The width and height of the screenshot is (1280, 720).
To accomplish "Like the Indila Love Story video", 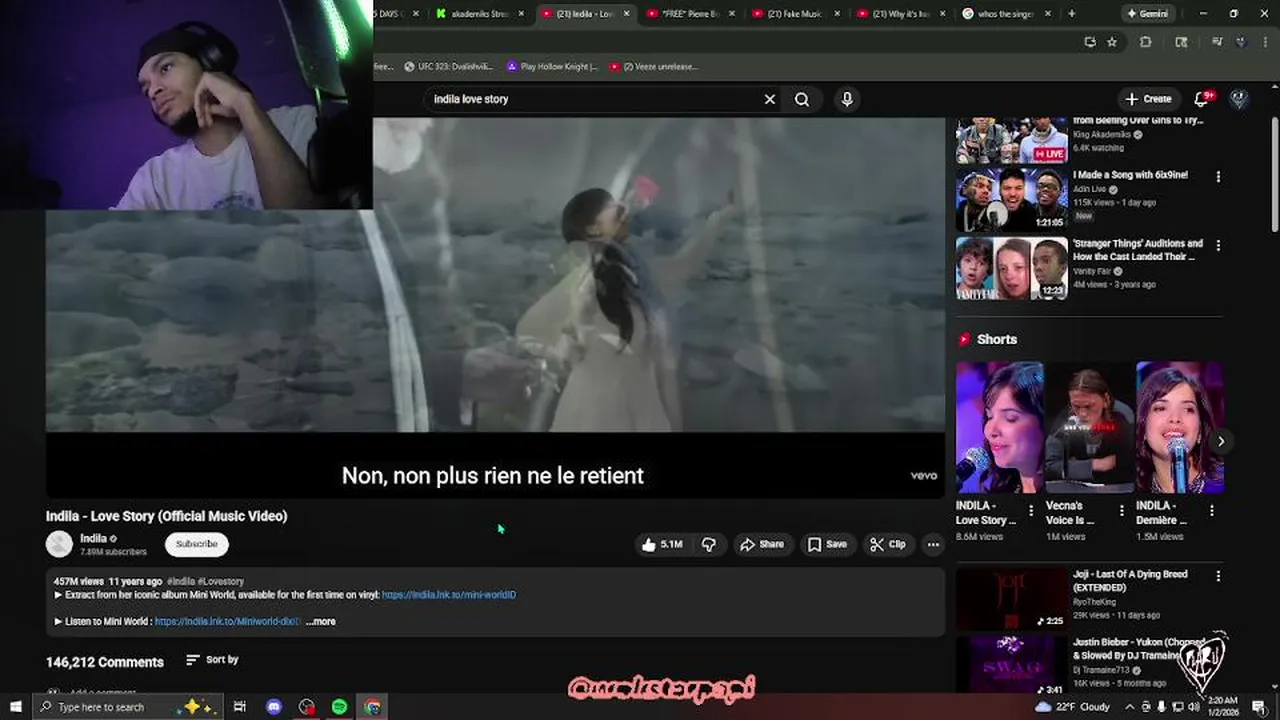I will point(662,544).
